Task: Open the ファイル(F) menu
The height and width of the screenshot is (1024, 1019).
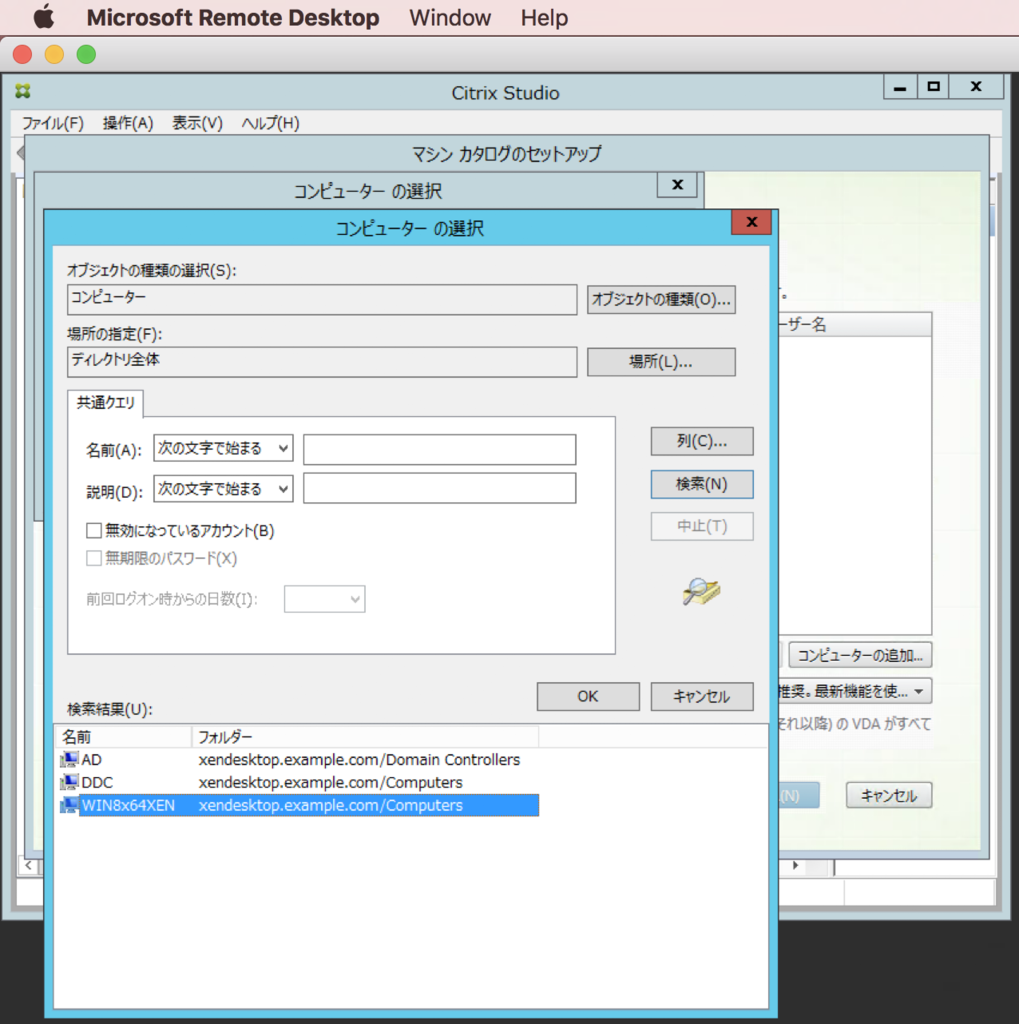Action: pos(53,123)
